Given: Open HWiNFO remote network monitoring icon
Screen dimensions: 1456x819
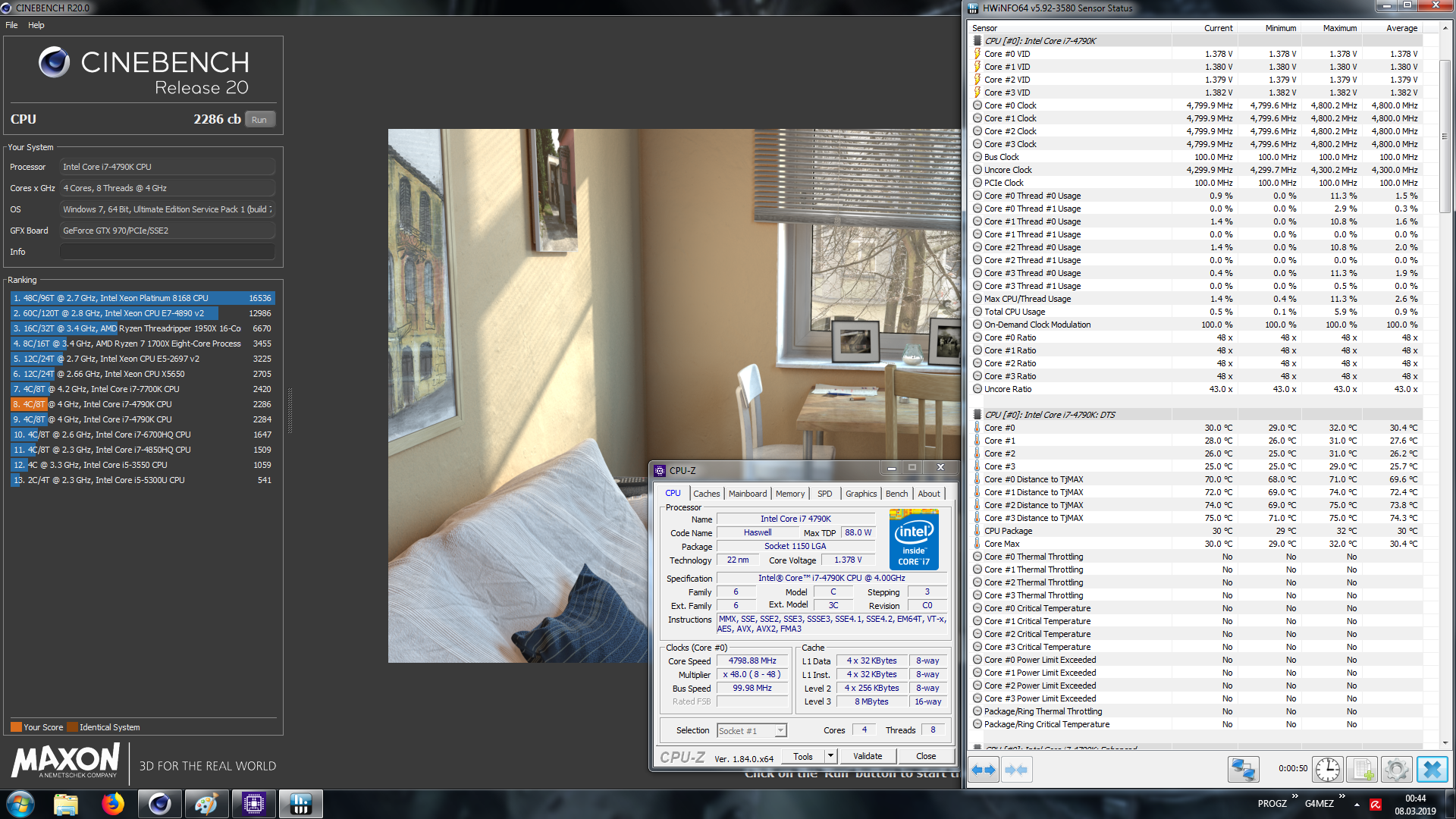Looking at the screenshot, I should (x=1244, y=770).
